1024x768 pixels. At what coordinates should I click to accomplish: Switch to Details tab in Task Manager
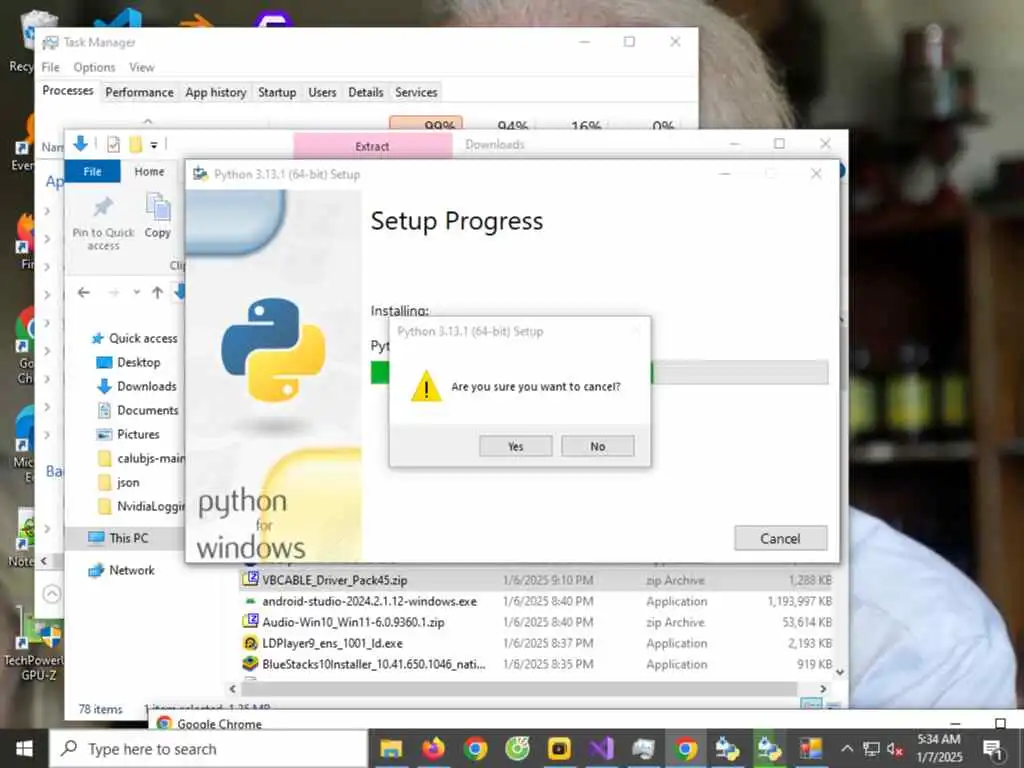point(366,92)
